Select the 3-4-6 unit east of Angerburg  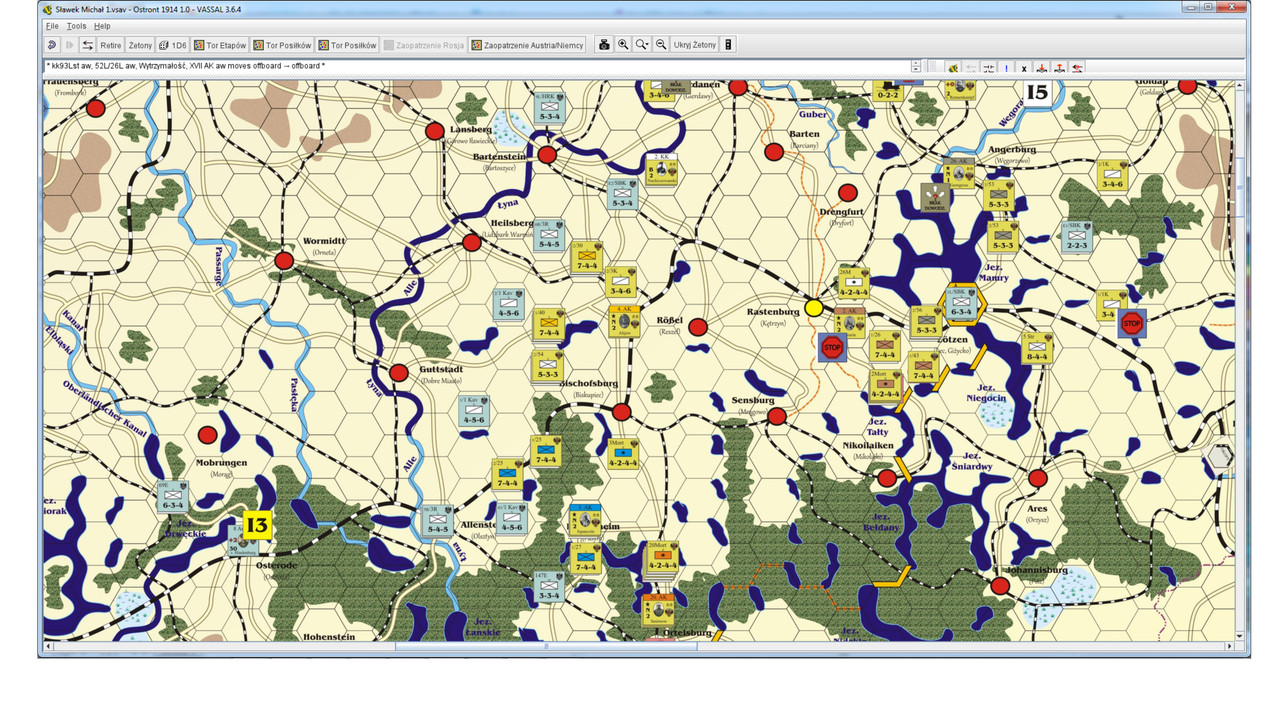(1111, 176)
